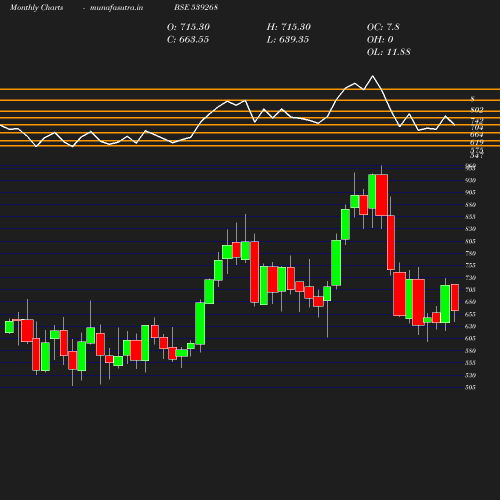Screen dimensions: 500x500
Task: Click the 605 price axis label
Action: [470, 339]
